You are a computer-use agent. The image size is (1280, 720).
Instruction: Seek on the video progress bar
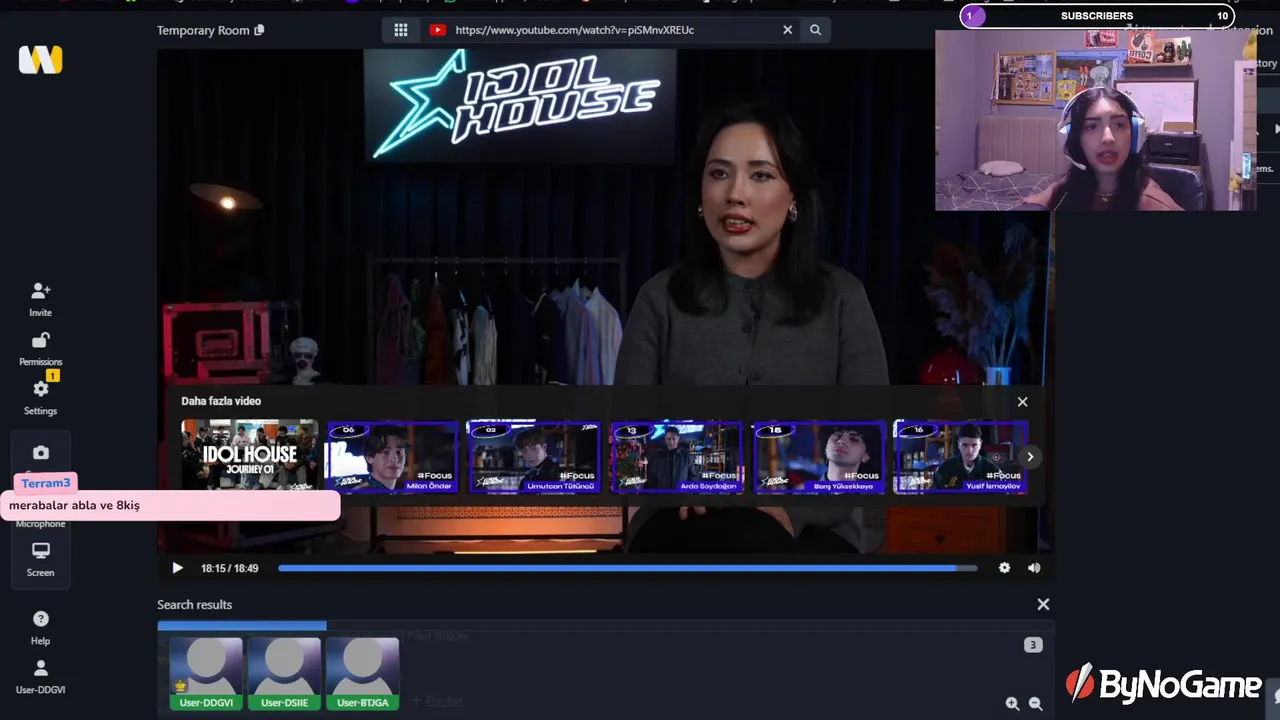pos(627,568)
